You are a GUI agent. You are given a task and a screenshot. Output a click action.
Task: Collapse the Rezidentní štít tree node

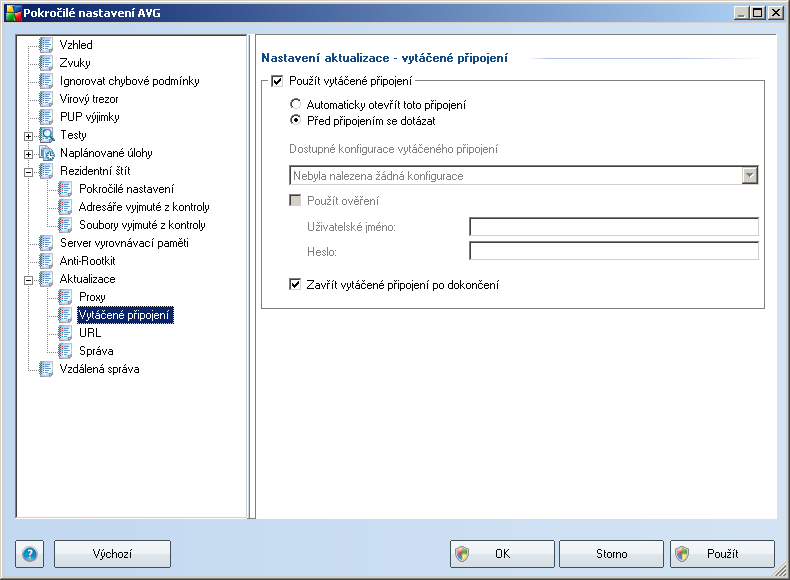pos(29,172)
